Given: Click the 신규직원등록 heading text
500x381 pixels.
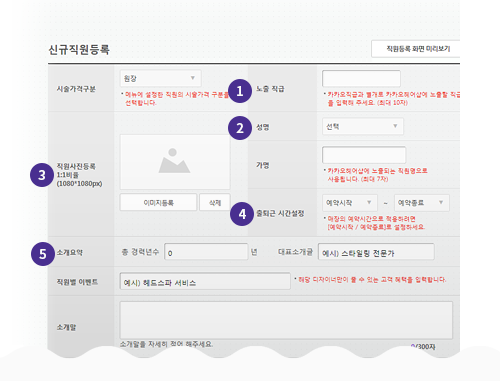Looking at the screenshot, I should (x=79, y=50).
